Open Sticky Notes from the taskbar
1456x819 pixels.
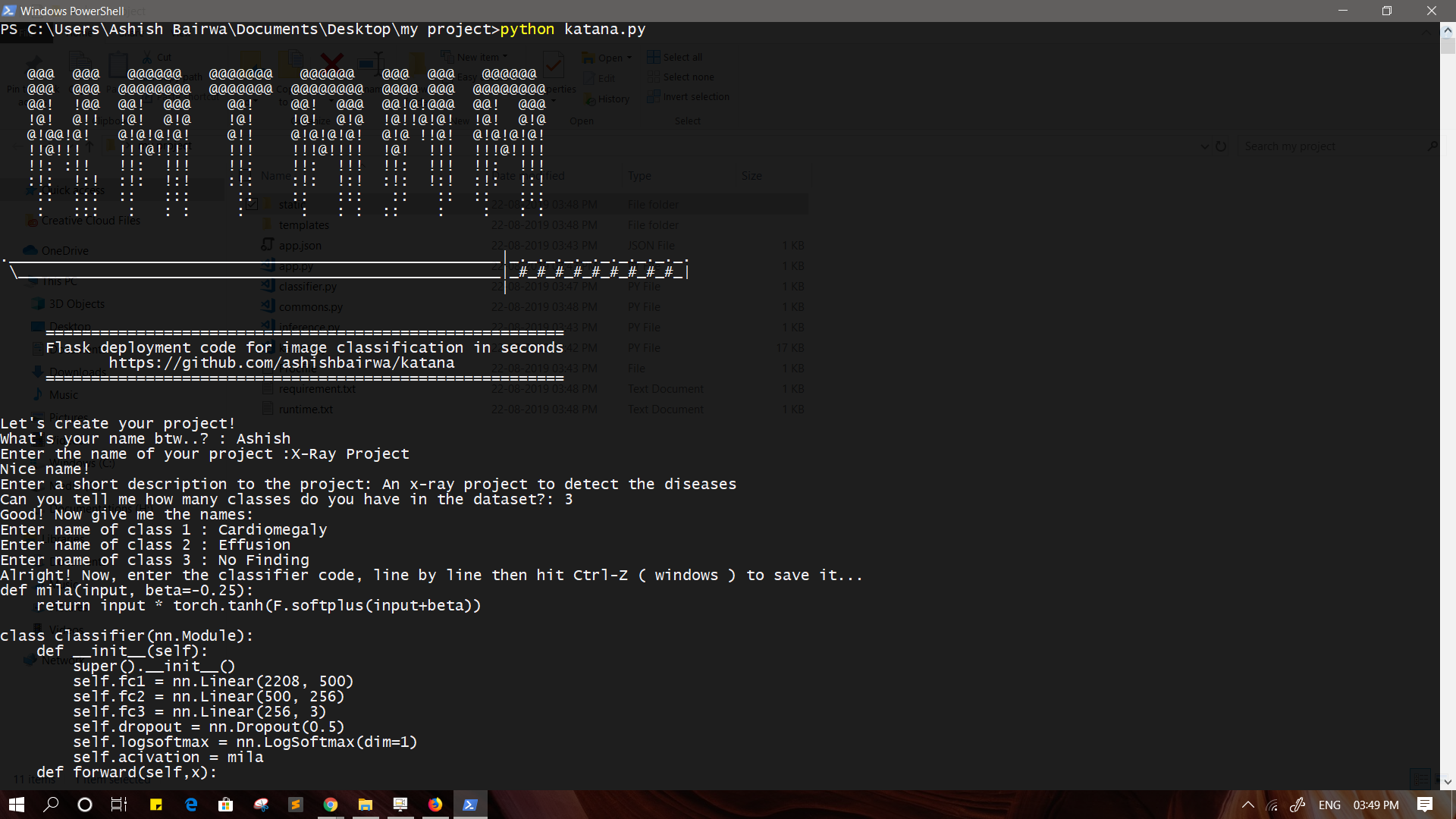click(x=156, y=805)
